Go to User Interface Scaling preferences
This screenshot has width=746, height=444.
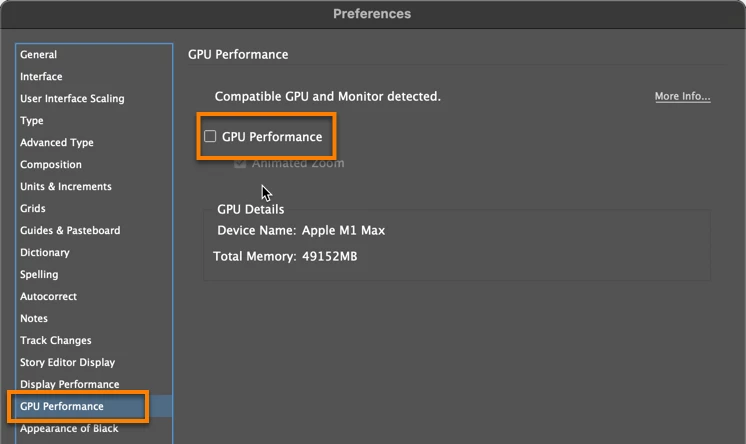(72, 99)
